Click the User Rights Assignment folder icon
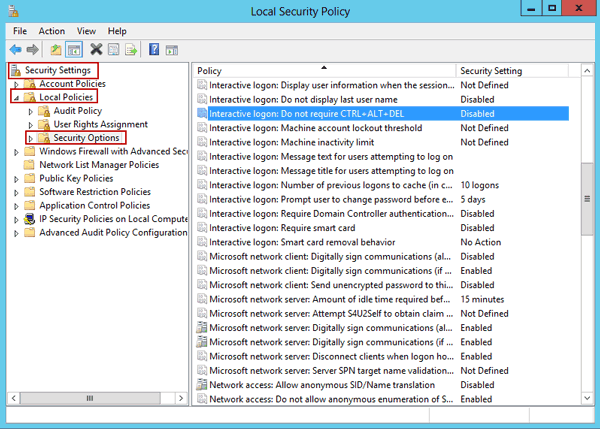 [x=44, y=124]
